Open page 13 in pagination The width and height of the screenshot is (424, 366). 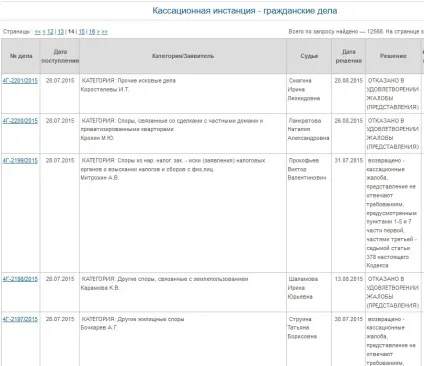tap(60, 32)
